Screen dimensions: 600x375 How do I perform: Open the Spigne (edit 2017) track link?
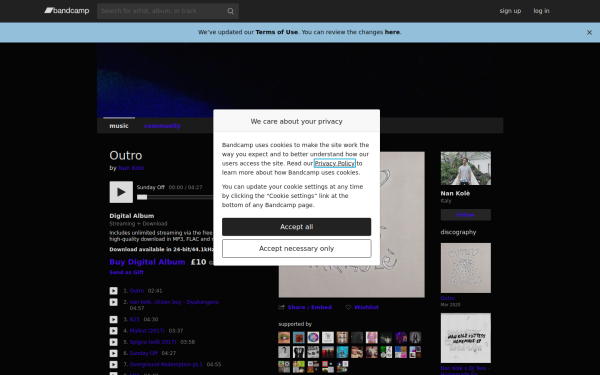click(153, 342)
